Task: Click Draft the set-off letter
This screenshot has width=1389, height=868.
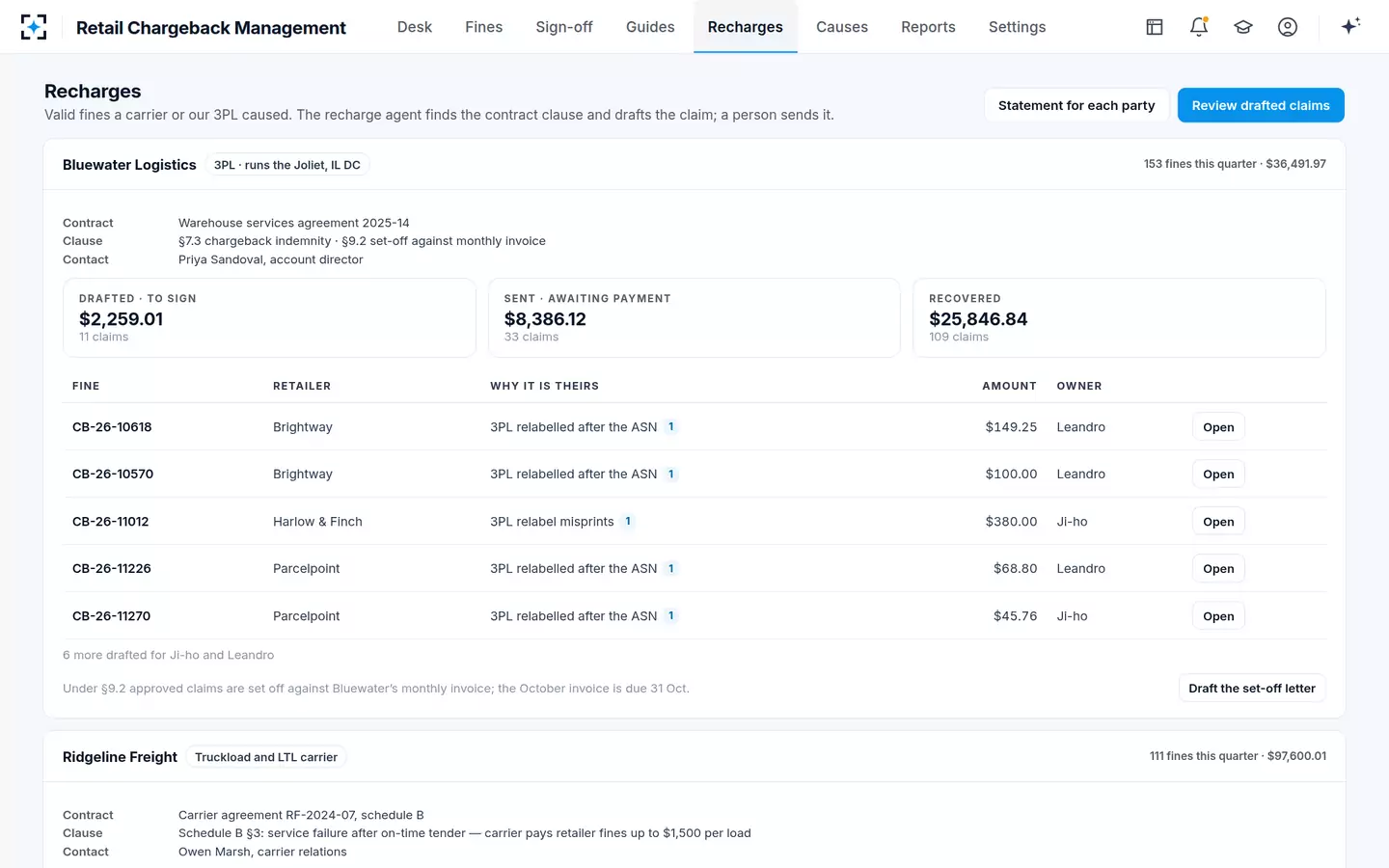Action: (x=1252, y=689)
